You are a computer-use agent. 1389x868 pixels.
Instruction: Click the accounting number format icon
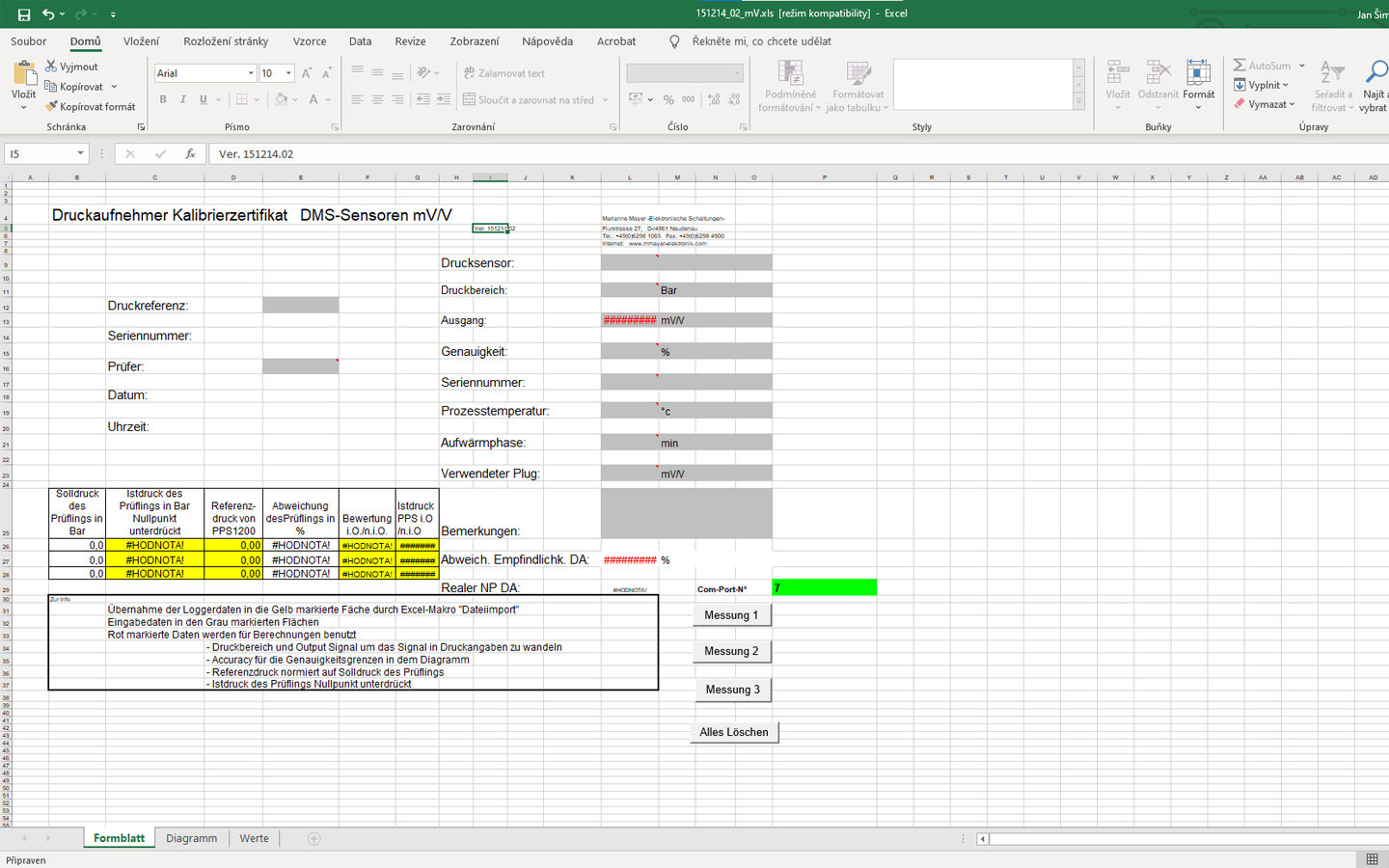[x=636, y=99]
